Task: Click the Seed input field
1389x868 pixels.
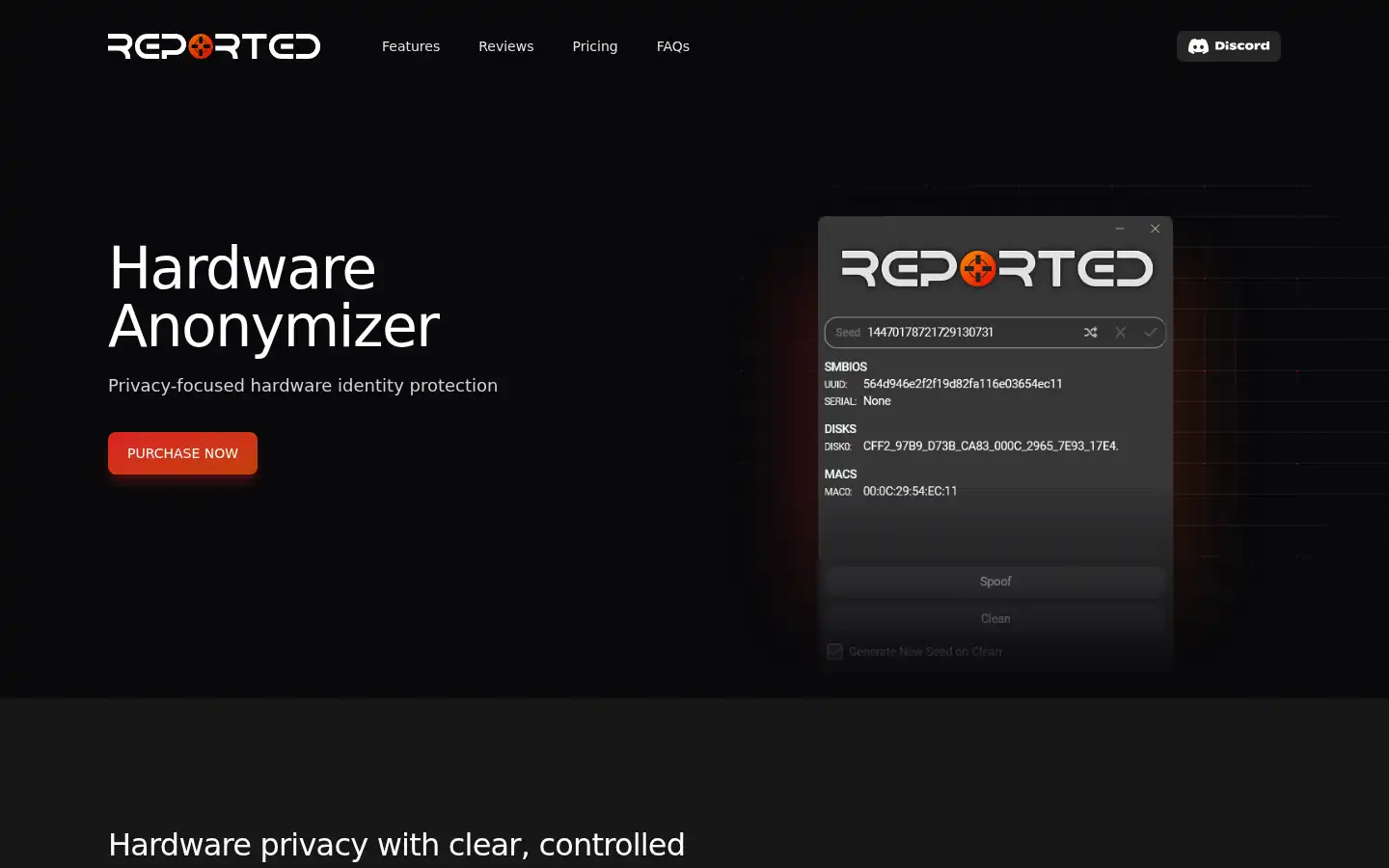Action: (x=995, y=332)
